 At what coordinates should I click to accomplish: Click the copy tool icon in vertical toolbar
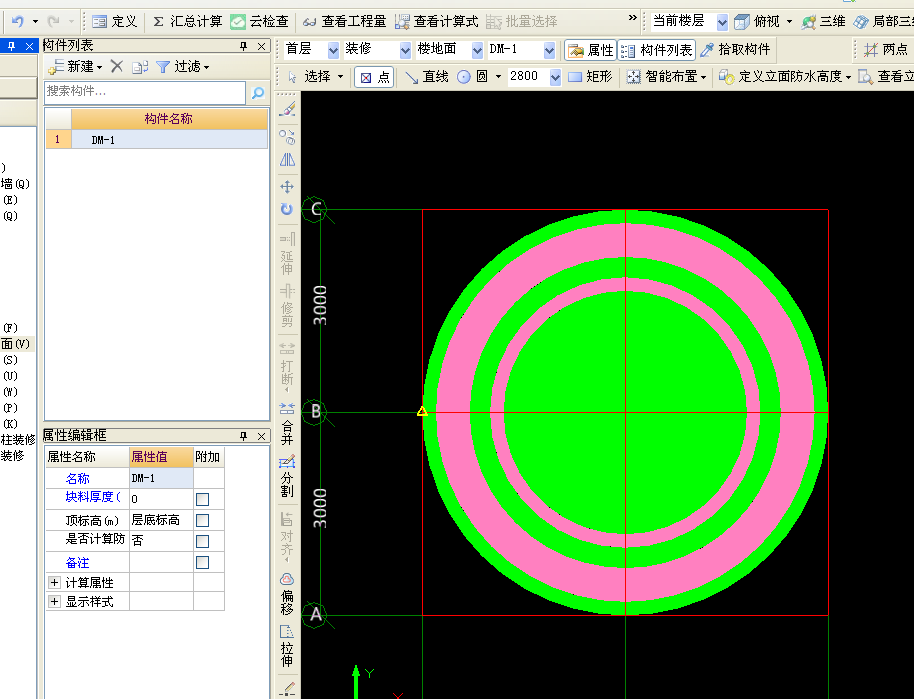287,138
